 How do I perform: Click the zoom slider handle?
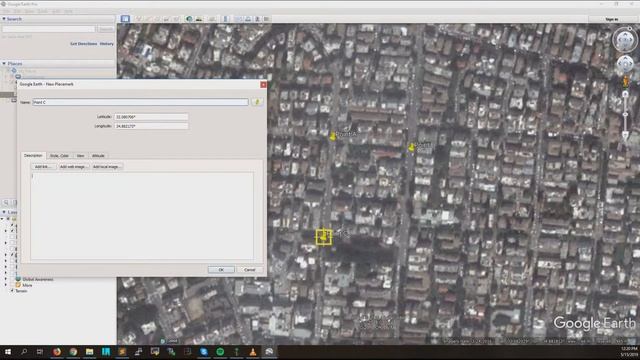tap(625, 114)
